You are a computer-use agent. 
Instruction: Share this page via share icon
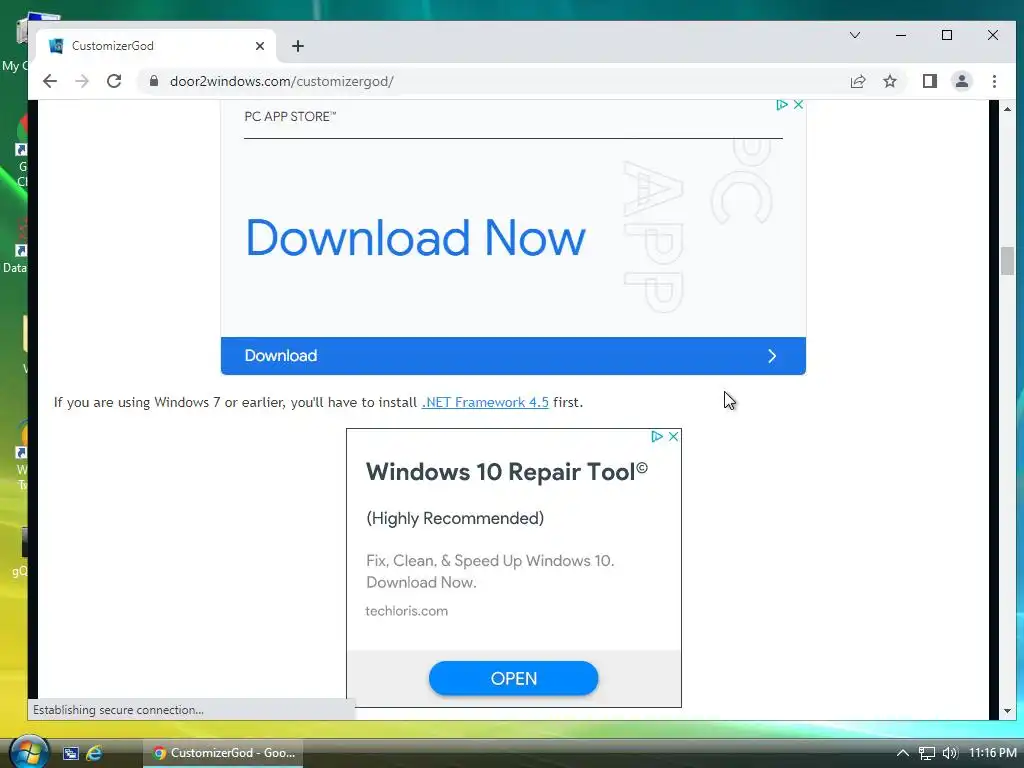[x=857, y=81]
